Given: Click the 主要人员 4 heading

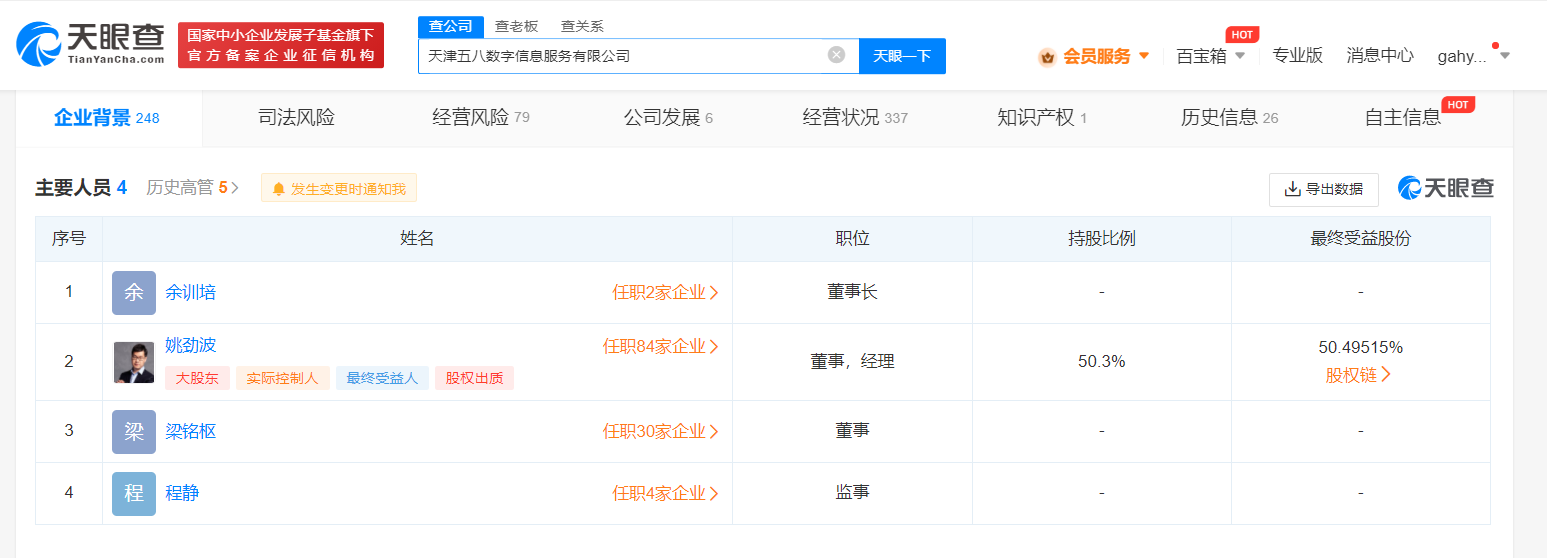Looking at the screenshot, I should 81,188.
